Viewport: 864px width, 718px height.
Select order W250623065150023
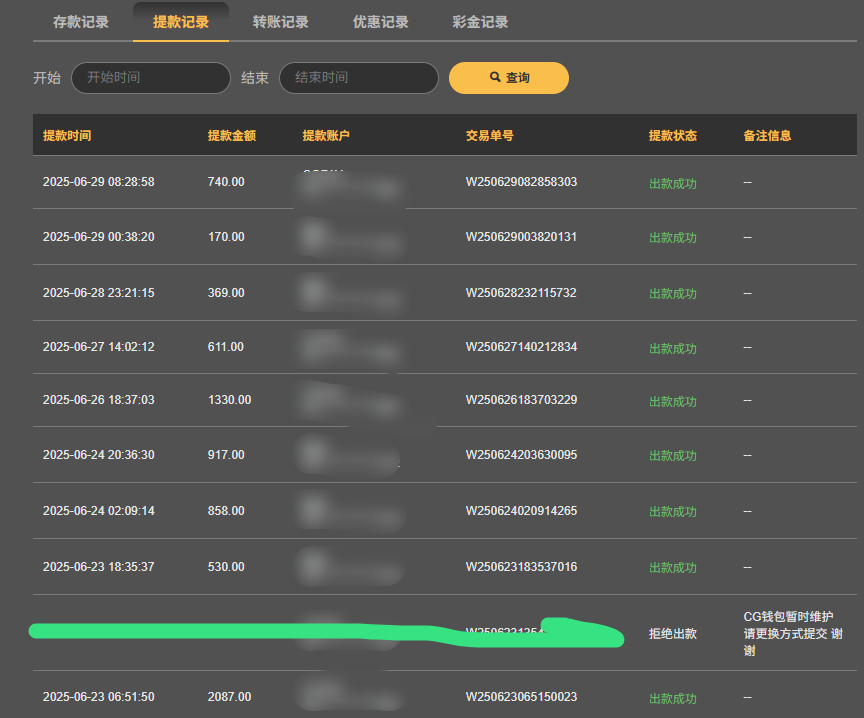tap(521, 697)
